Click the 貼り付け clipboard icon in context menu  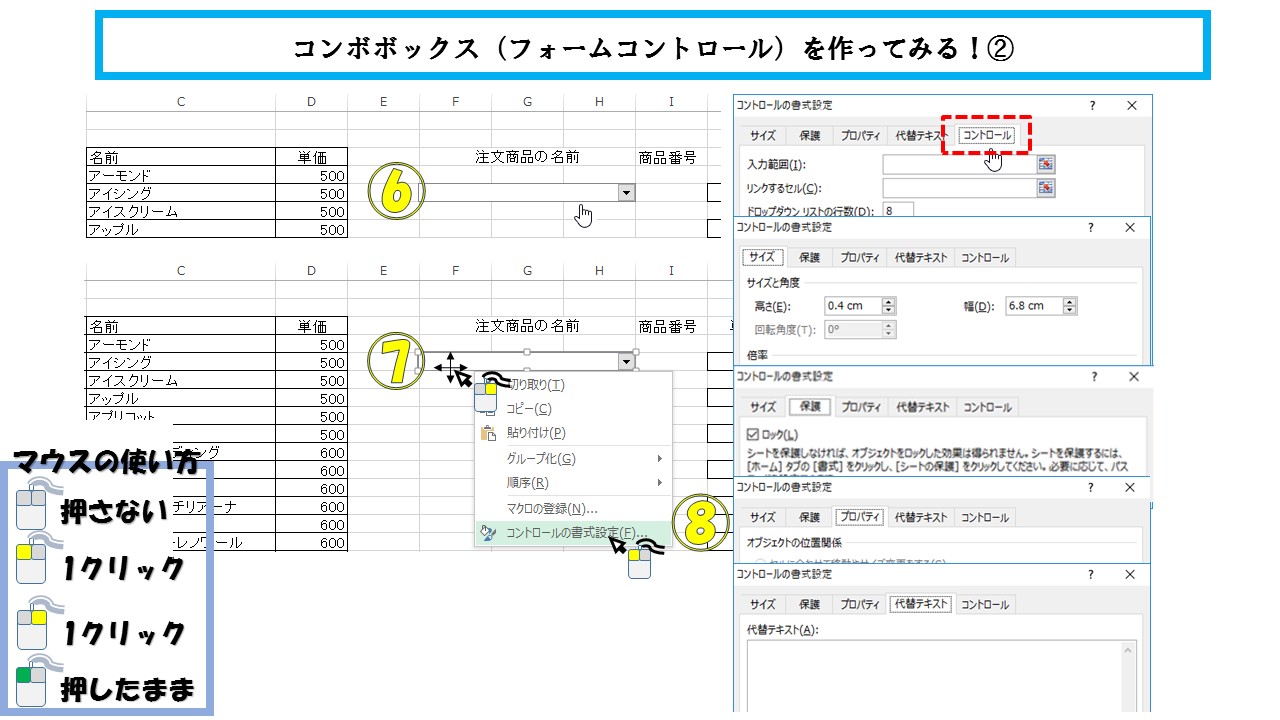(488, 433)
